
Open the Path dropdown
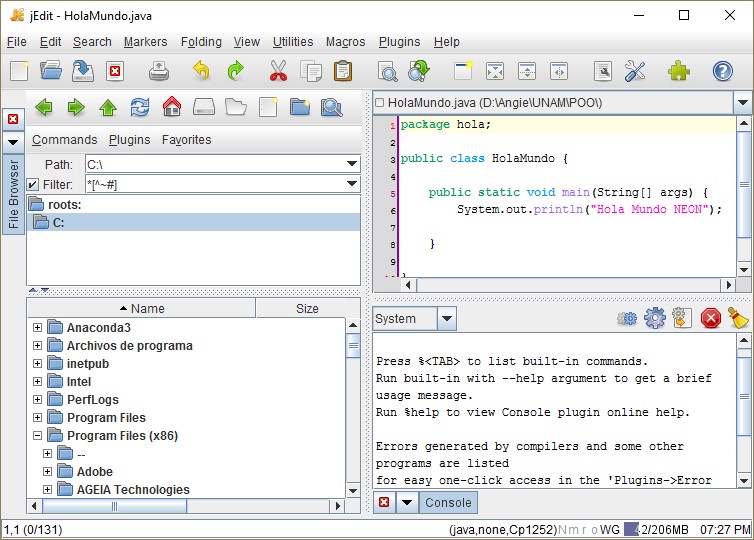point(352,164)
